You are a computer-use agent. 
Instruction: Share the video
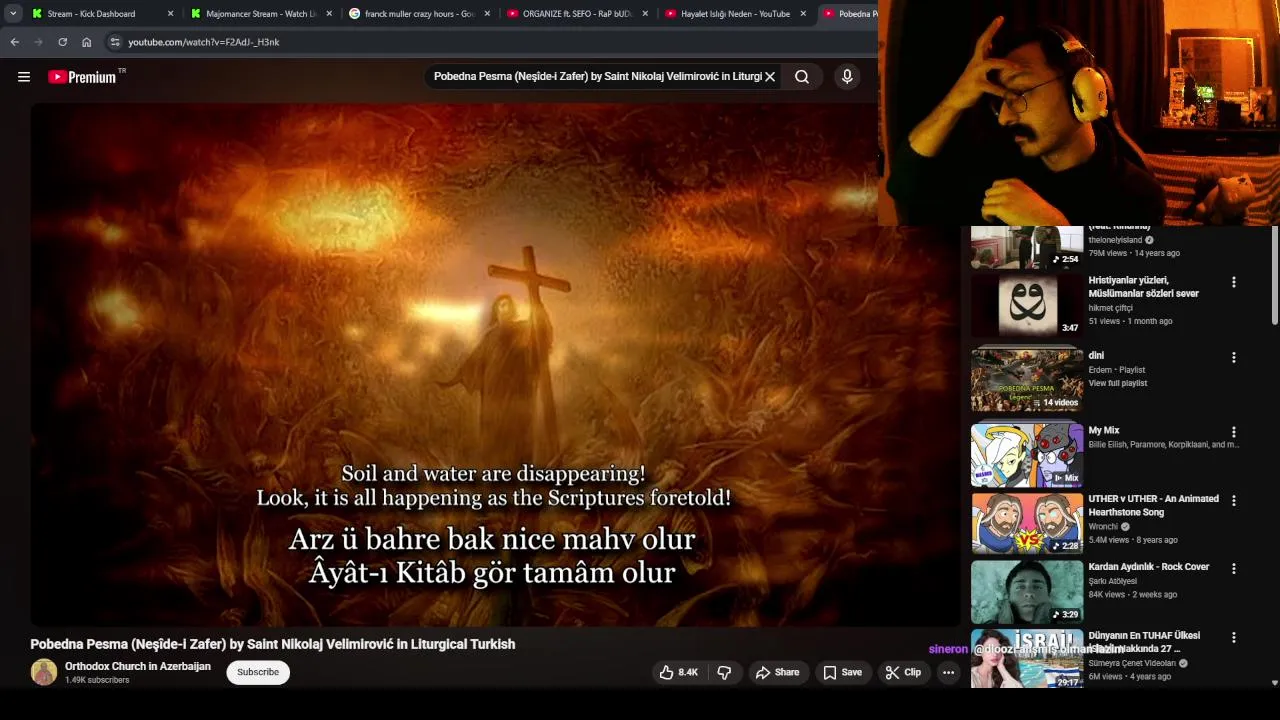[777, 672]
